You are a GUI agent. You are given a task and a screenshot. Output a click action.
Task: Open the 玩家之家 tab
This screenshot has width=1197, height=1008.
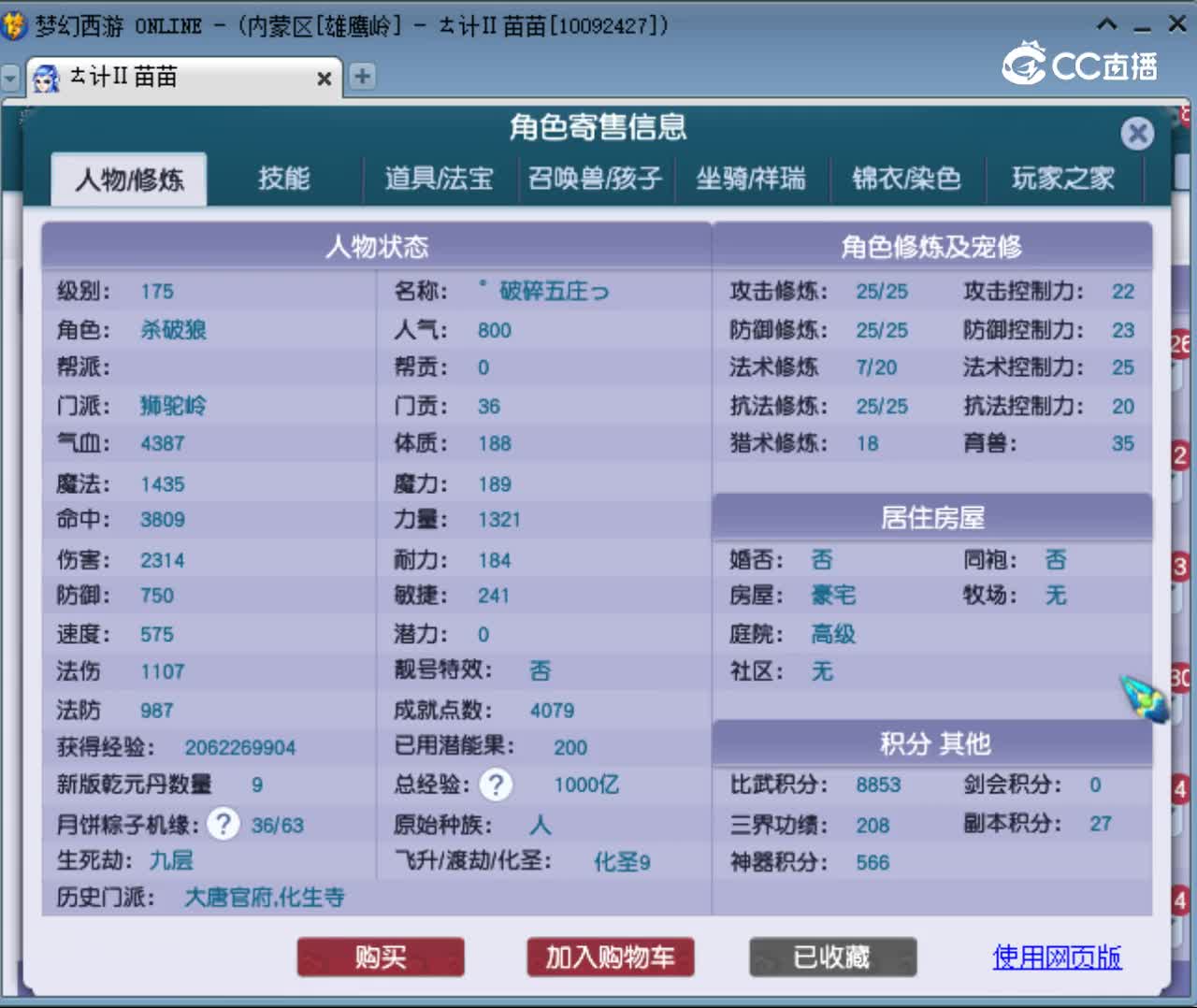(1063, 178)
